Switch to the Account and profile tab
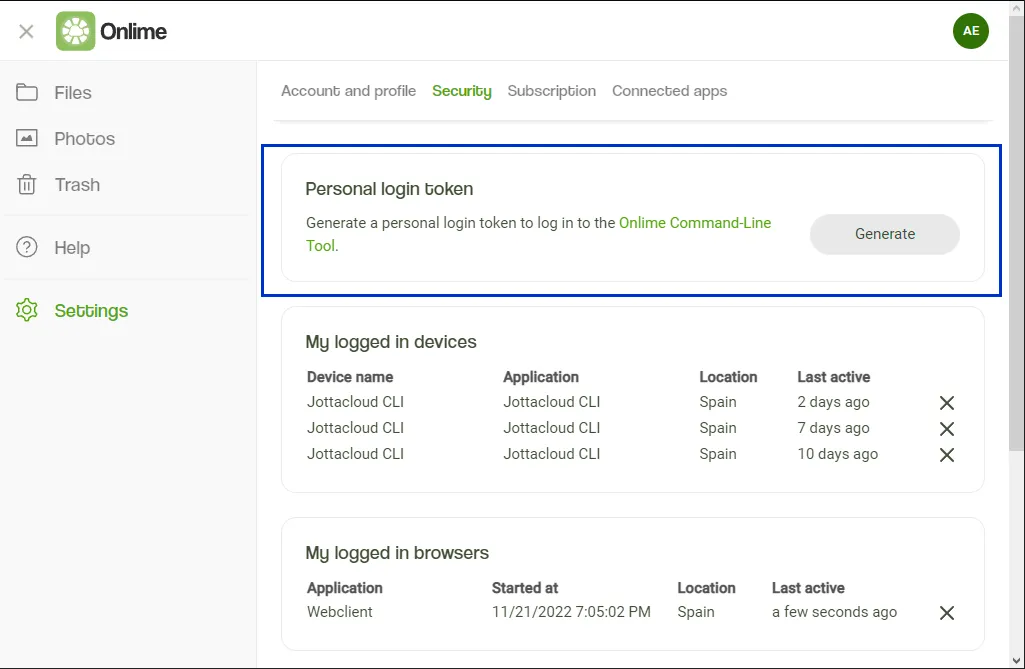 [x=348, y=91]
